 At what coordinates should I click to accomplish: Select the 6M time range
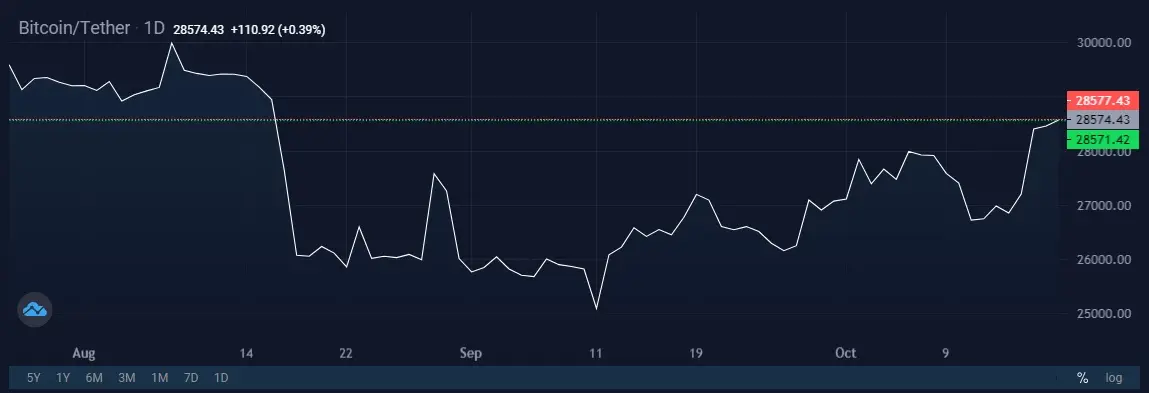click(x=94, y=378)
